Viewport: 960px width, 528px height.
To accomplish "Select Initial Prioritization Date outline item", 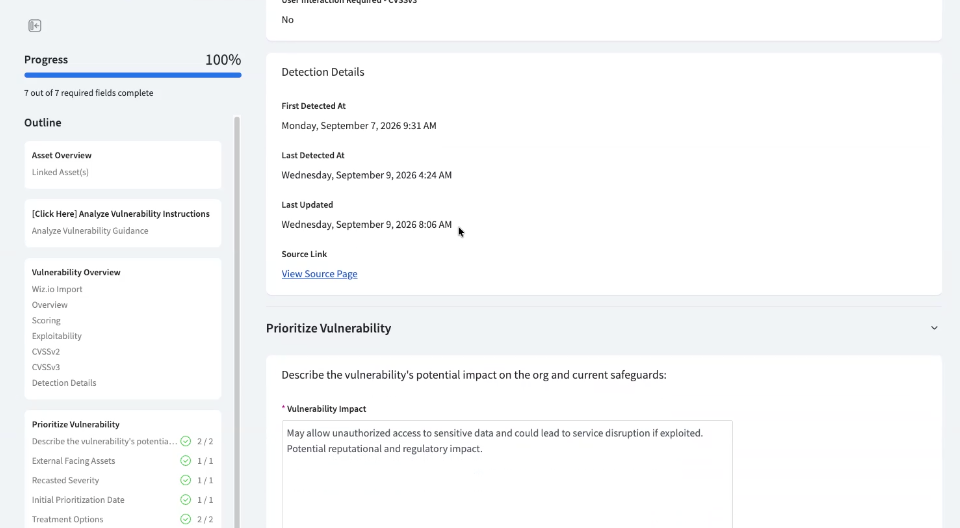I will pos(78,500).
